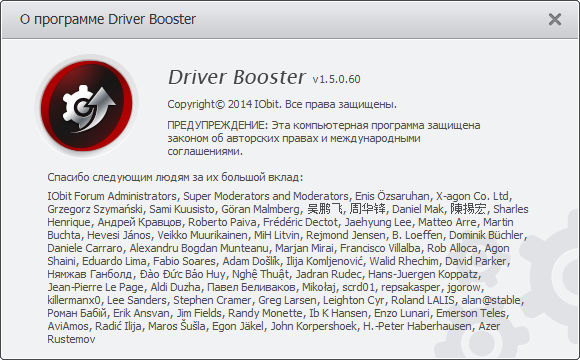Click the version number v1.5.0.60
Image resolution: width=580 pixels, height=360 pixels.
point(336,79)
